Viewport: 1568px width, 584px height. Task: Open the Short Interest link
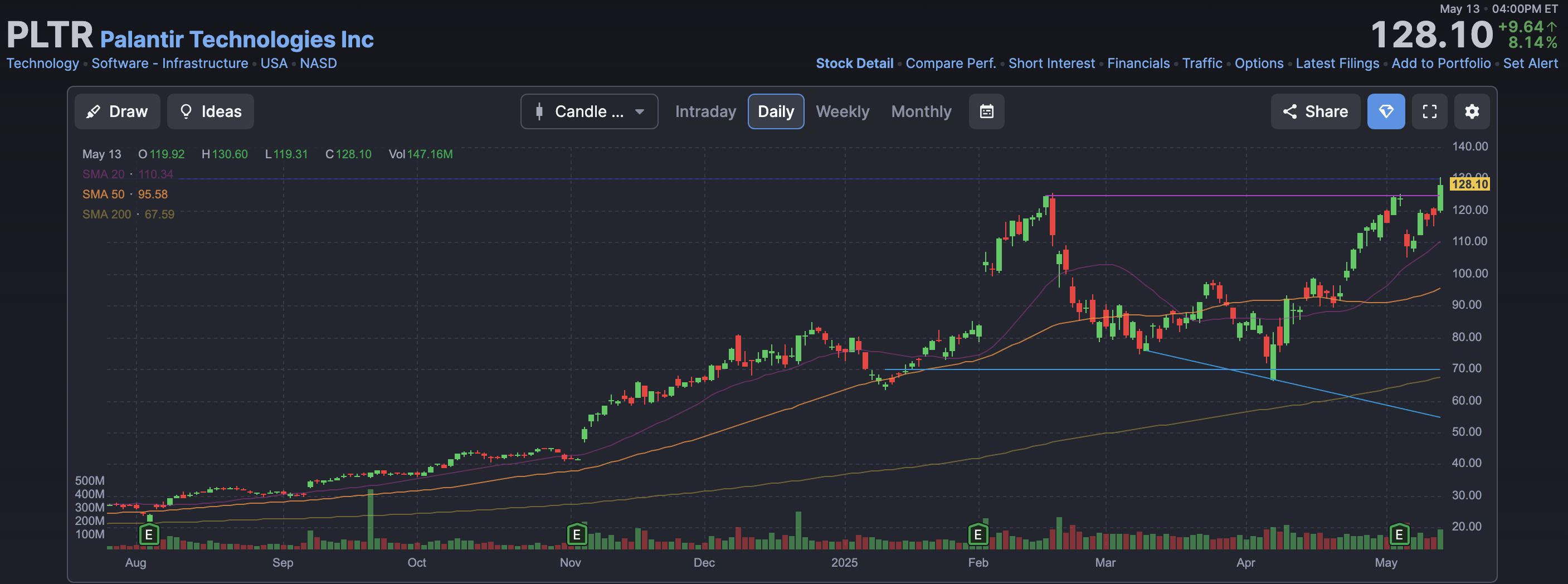[x=1051, y=64]
